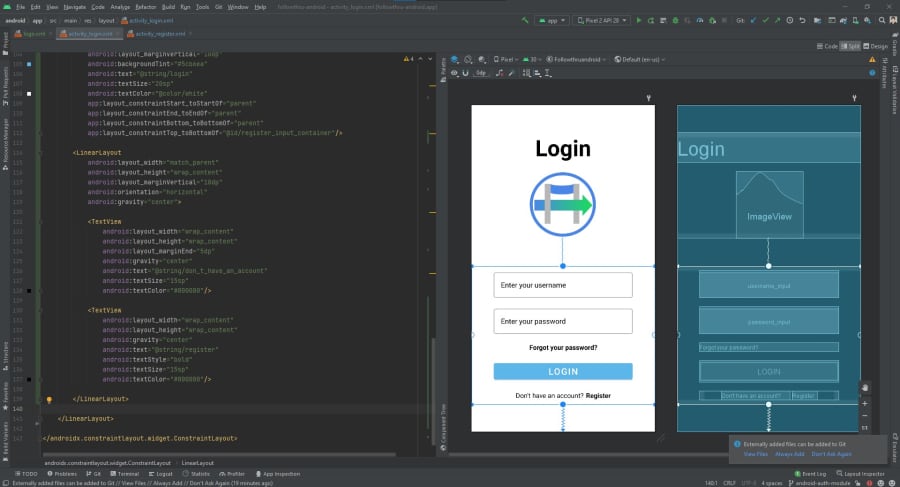Click the Git rollback undo arrow icon
Image resolution: width=900 pixels, height=487 pixels.
click(802, 21)
